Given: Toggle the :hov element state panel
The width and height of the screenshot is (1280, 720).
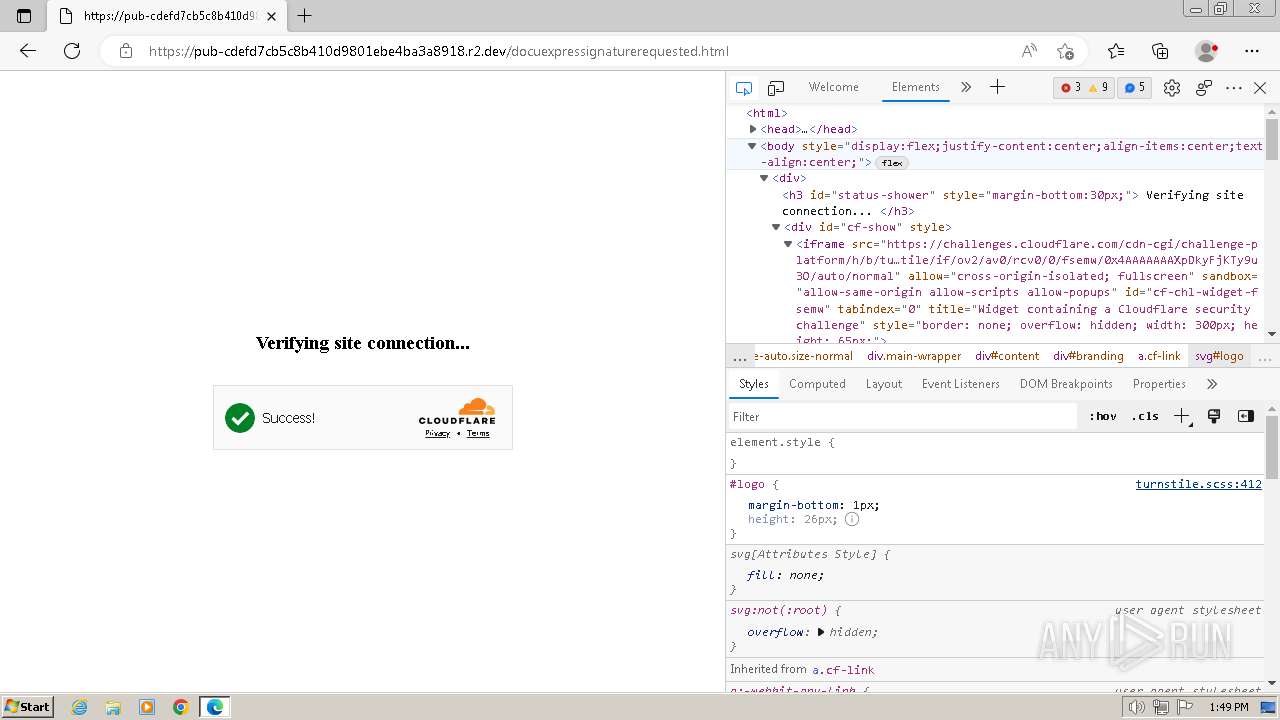Looking at the screenshot, I should coord(1103,417).
